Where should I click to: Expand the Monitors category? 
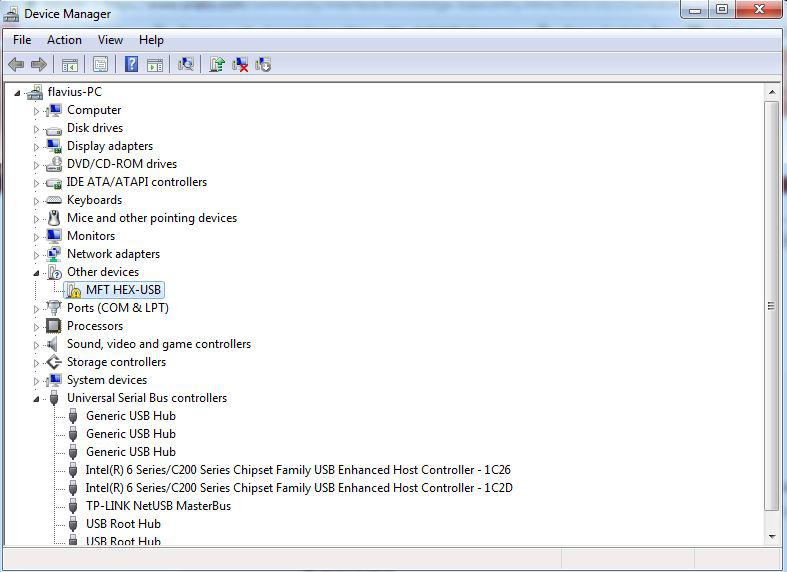tap(36, 237)
